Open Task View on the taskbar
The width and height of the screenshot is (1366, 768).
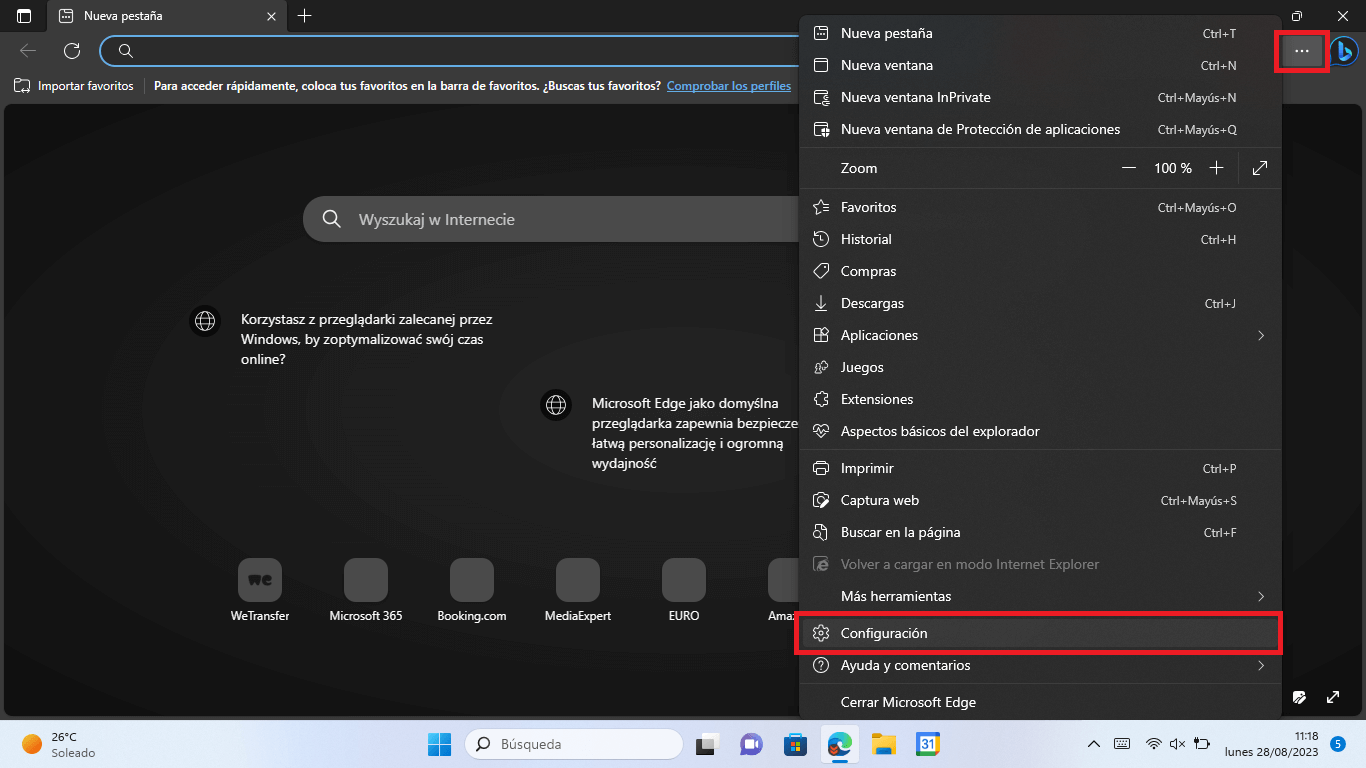pyautogui.click(x=707, y=744)
